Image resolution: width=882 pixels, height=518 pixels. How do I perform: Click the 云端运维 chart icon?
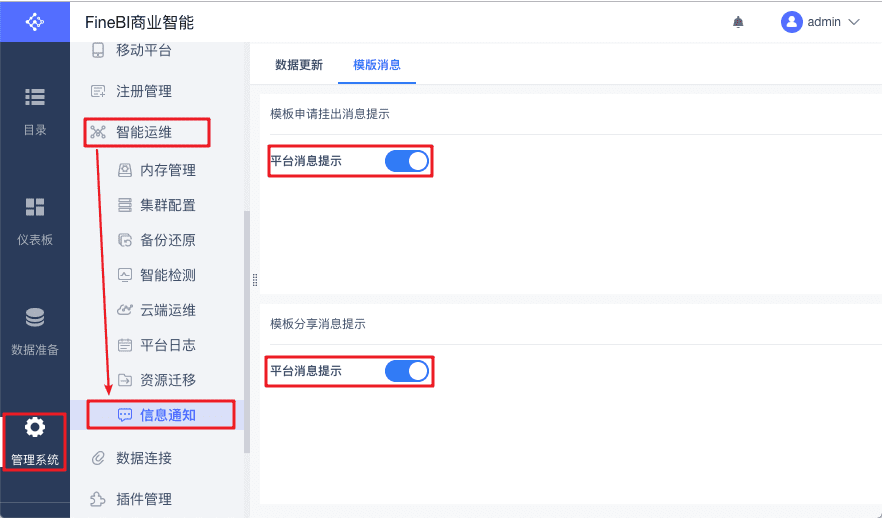[125, 310]
